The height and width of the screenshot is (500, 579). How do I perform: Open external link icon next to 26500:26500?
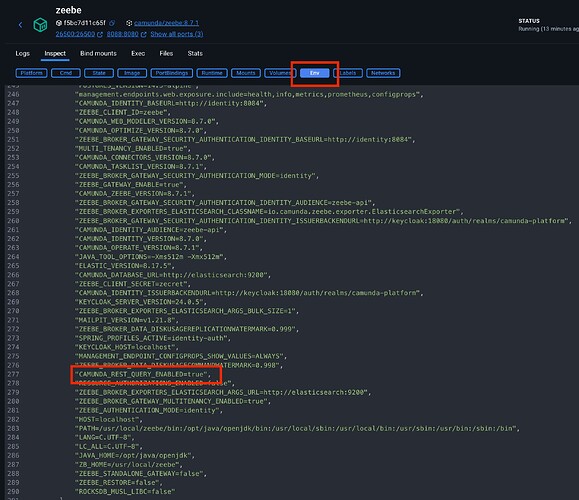(100, 34)
